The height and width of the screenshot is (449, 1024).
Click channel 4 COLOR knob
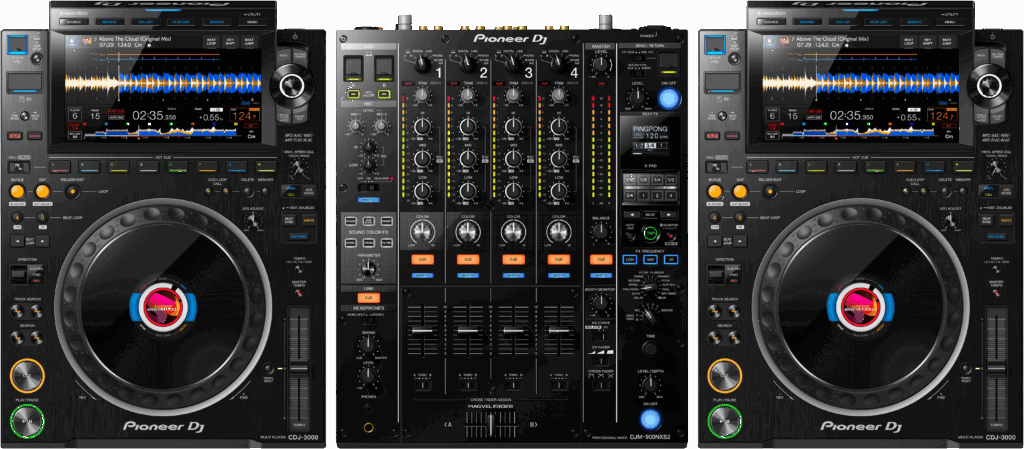558,231
